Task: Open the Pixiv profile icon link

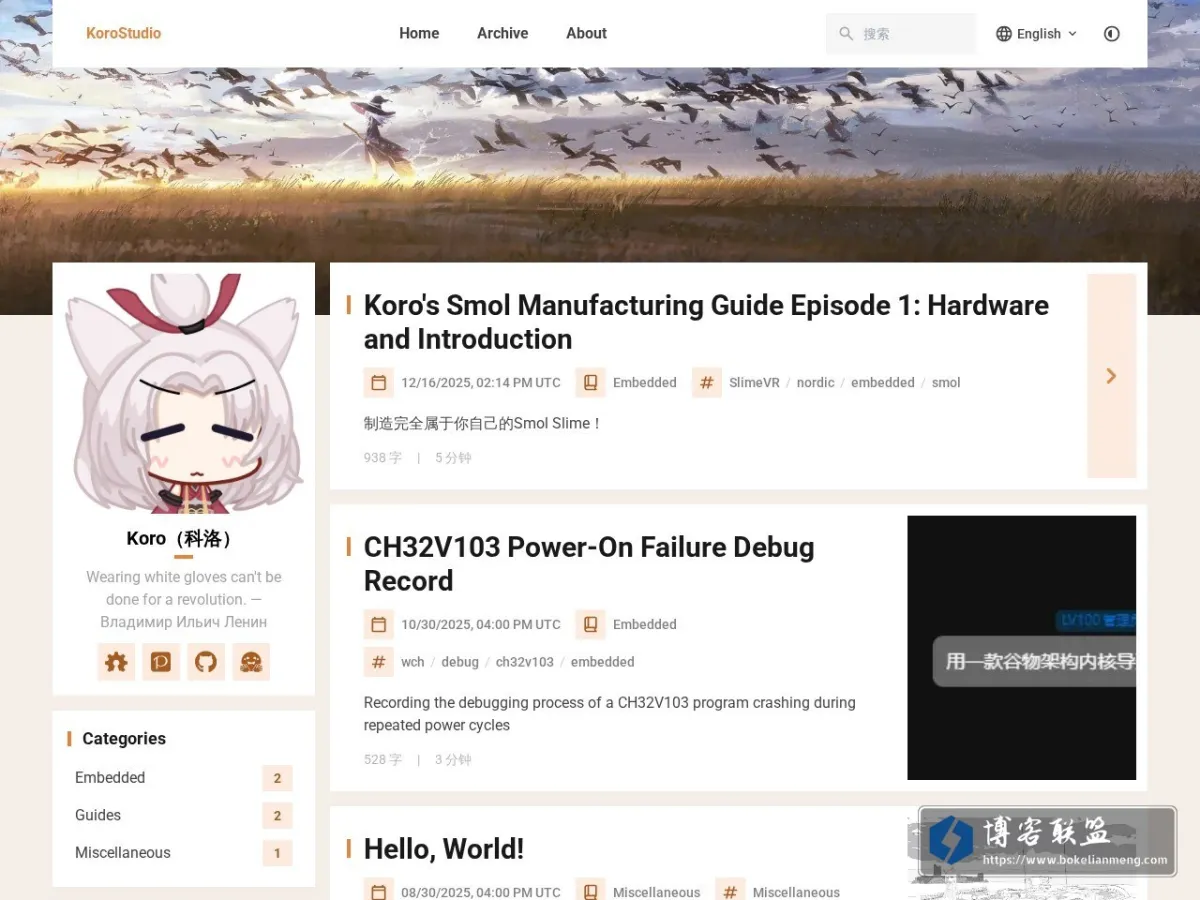Action: tap(161, 662)
